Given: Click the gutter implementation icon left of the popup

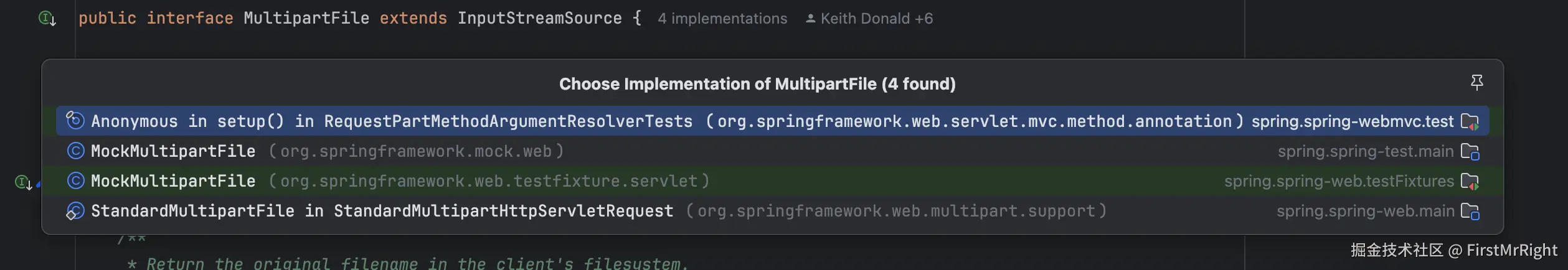Looking at the screenshot, I should pos(24,182).
